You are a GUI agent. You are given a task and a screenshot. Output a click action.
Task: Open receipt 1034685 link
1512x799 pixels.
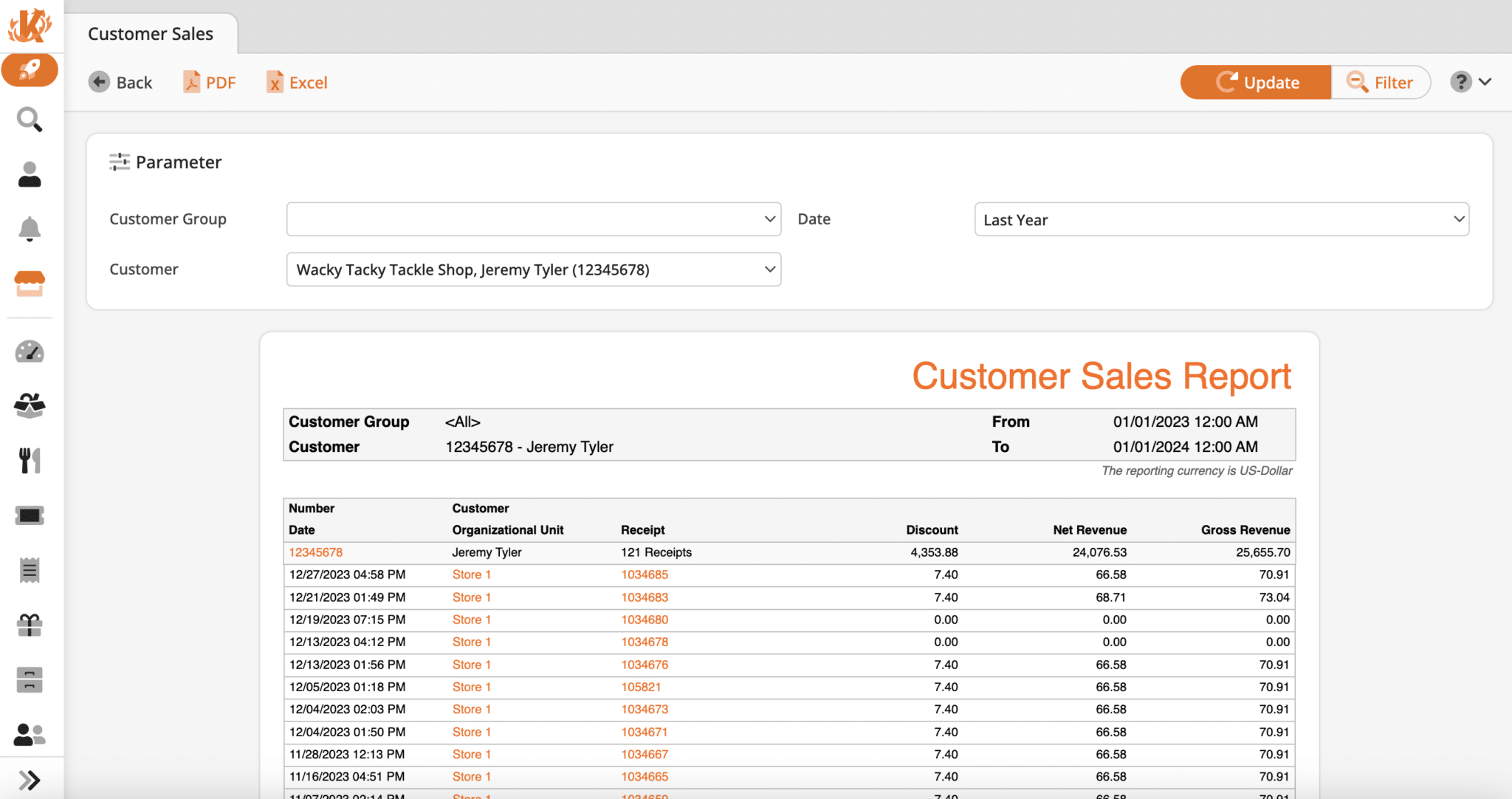[644, 575]
